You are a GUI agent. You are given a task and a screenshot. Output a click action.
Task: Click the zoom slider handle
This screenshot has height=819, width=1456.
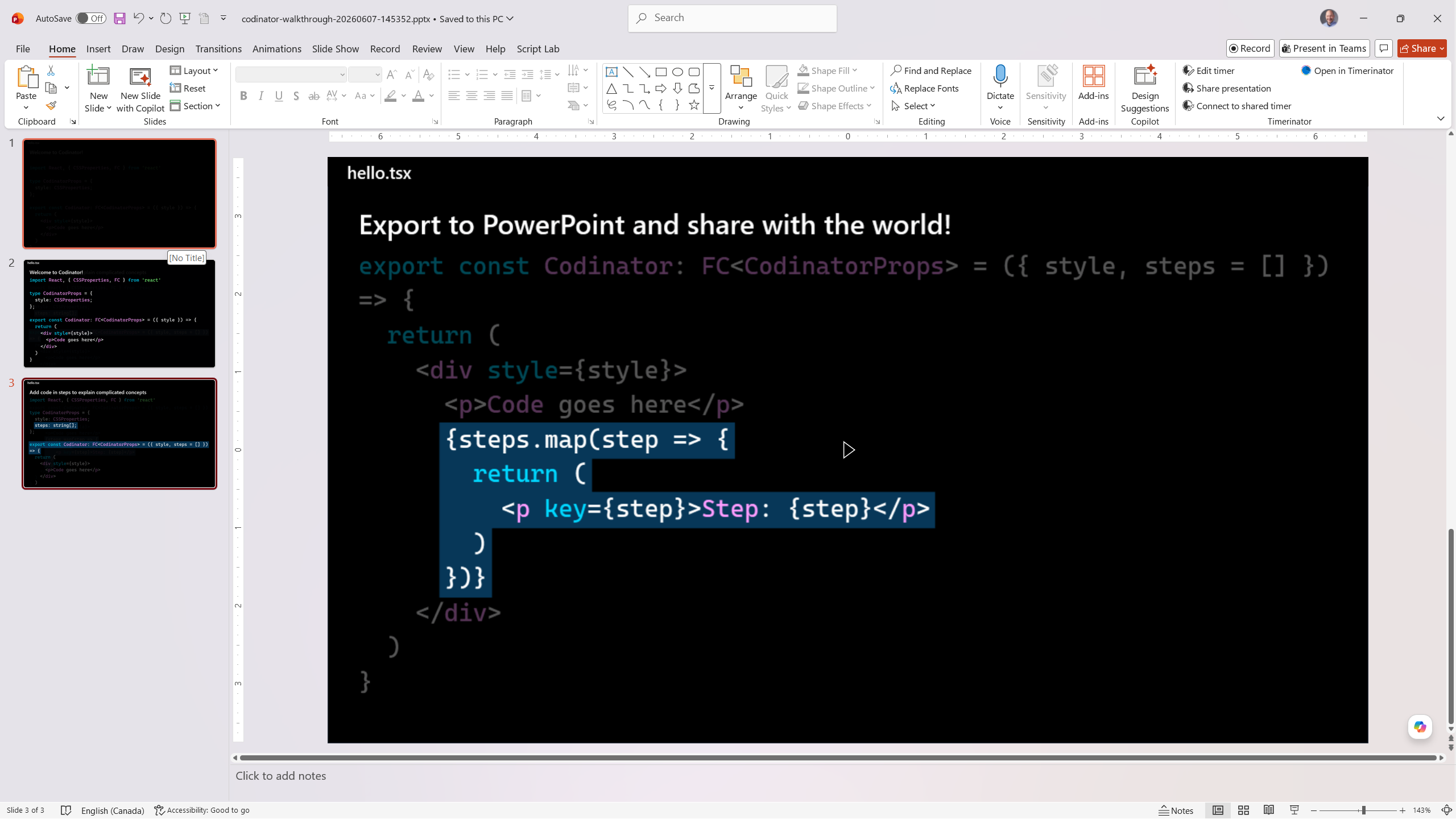point(1363,810)
